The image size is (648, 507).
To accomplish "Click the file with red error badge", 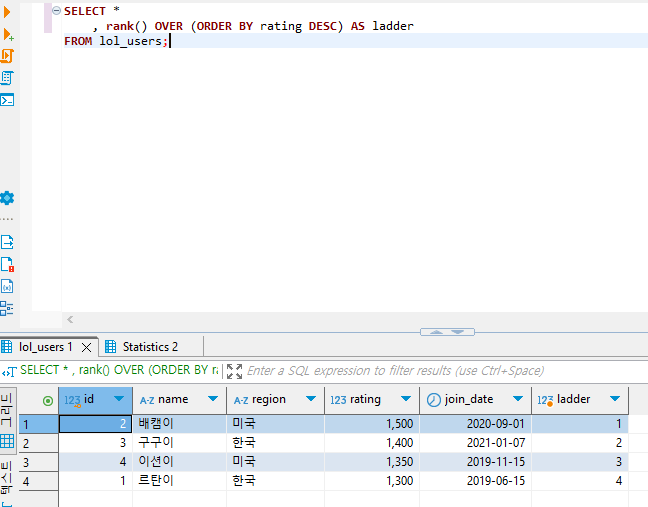I will (x=7, y=264).
